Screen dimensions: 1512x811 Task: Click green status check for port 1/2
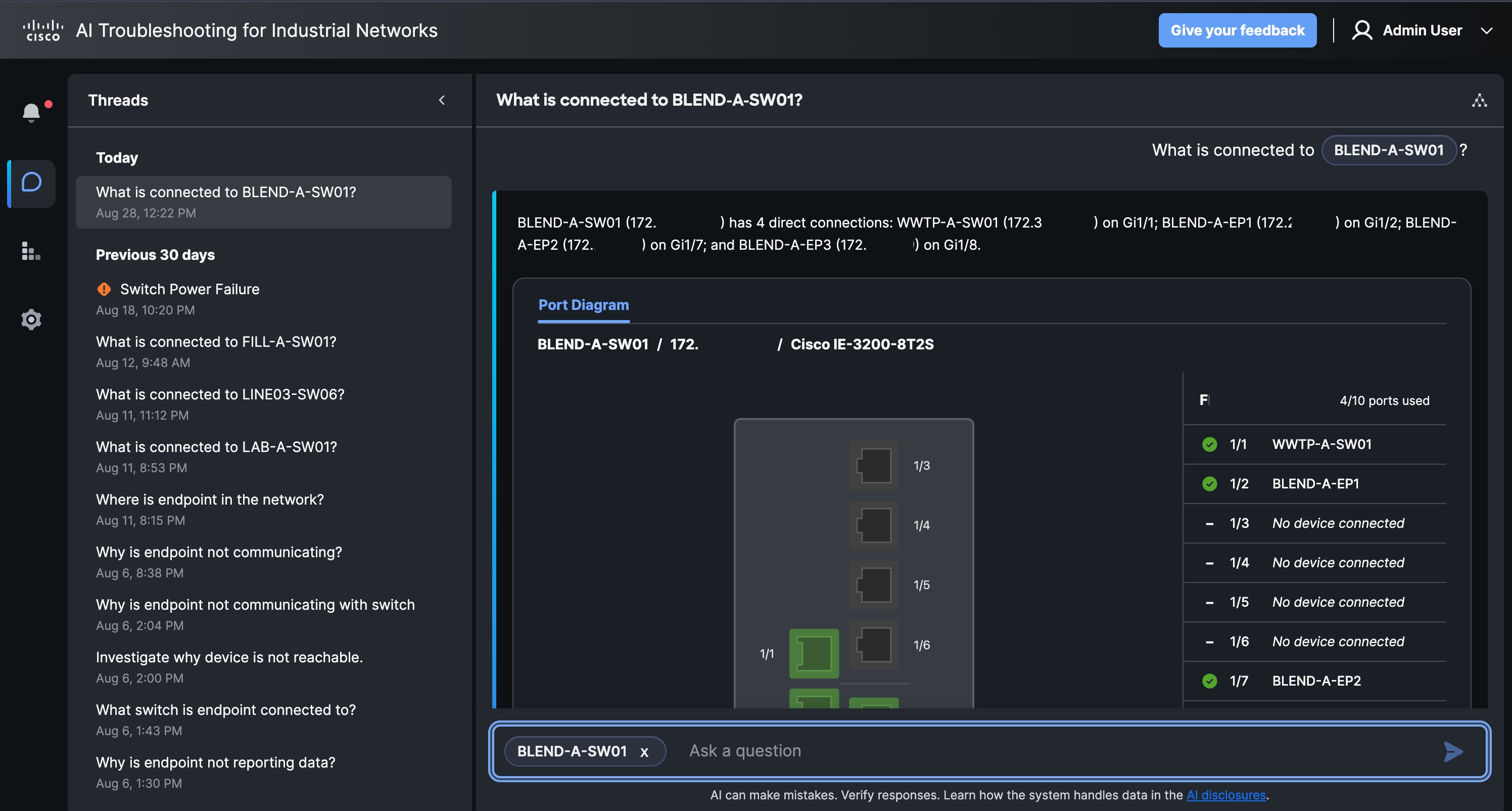point(1210,483)
